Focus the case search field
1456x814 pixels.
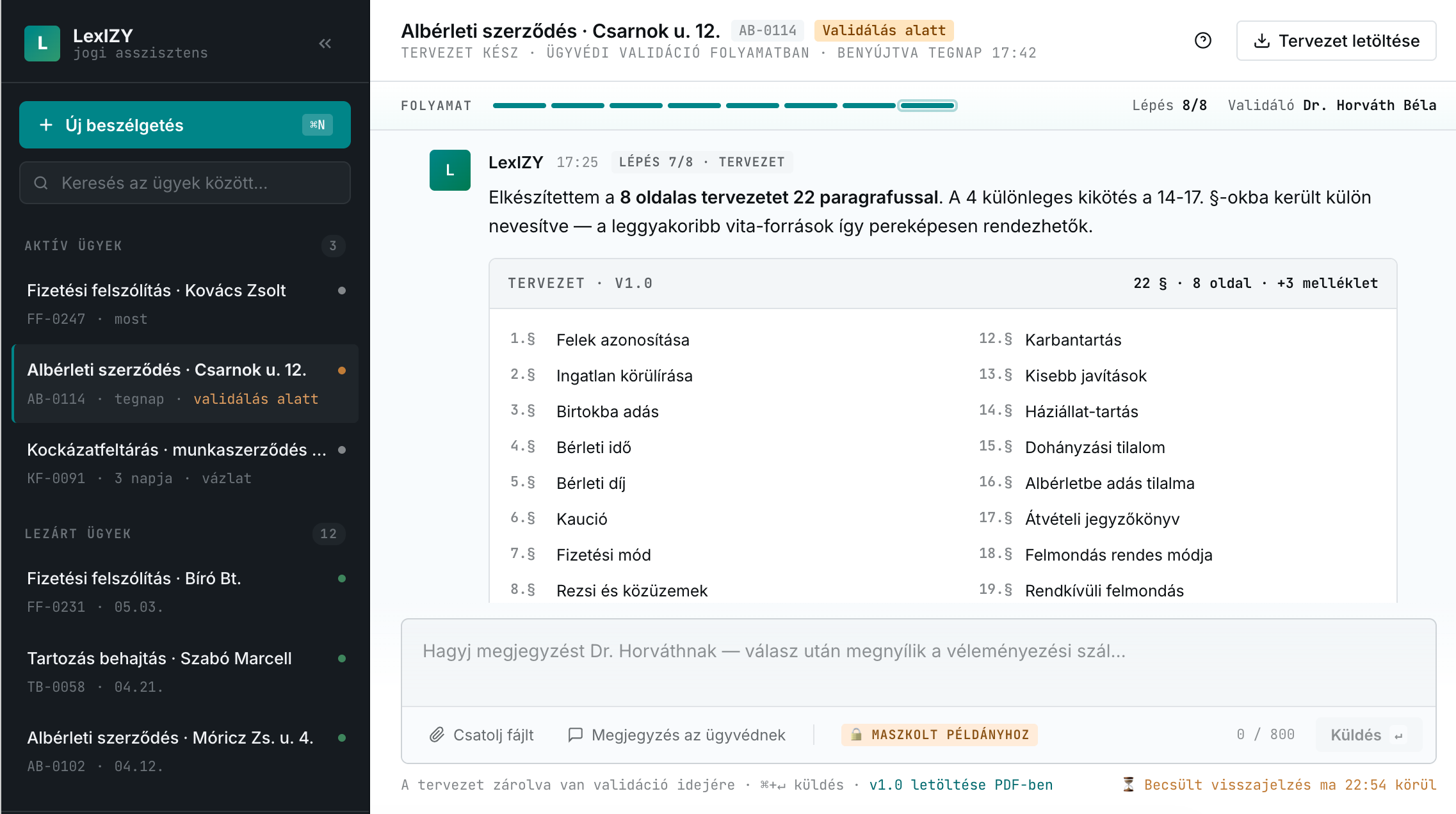tap(185, 183)
